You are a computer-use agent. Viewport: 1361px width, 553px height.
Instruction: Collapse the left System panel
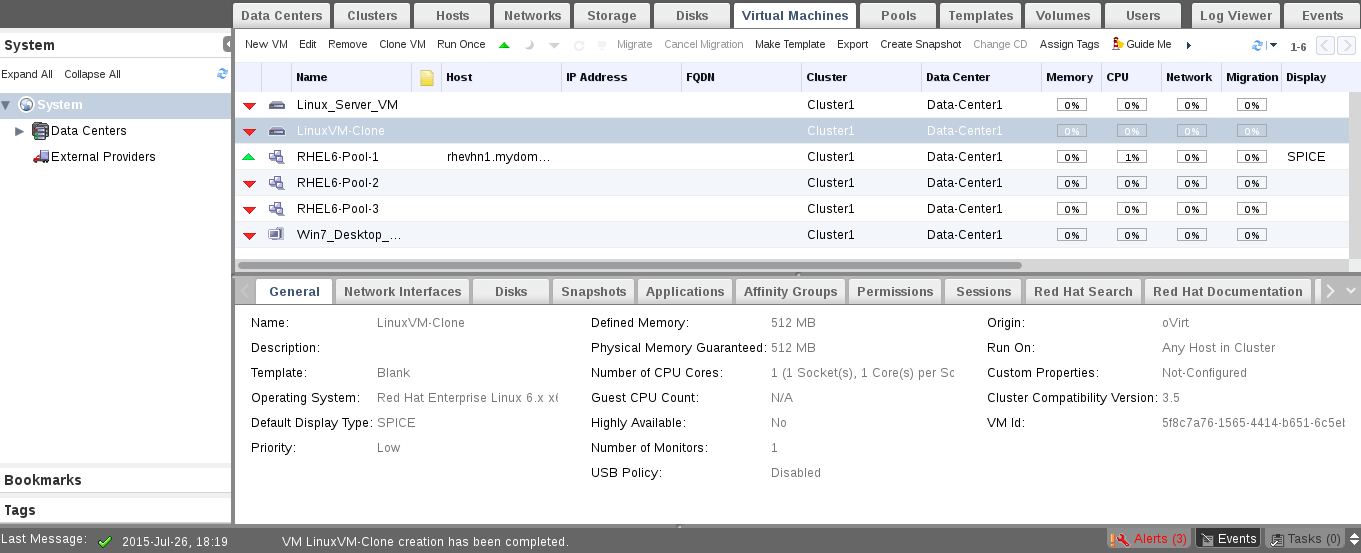coord(227,45)
